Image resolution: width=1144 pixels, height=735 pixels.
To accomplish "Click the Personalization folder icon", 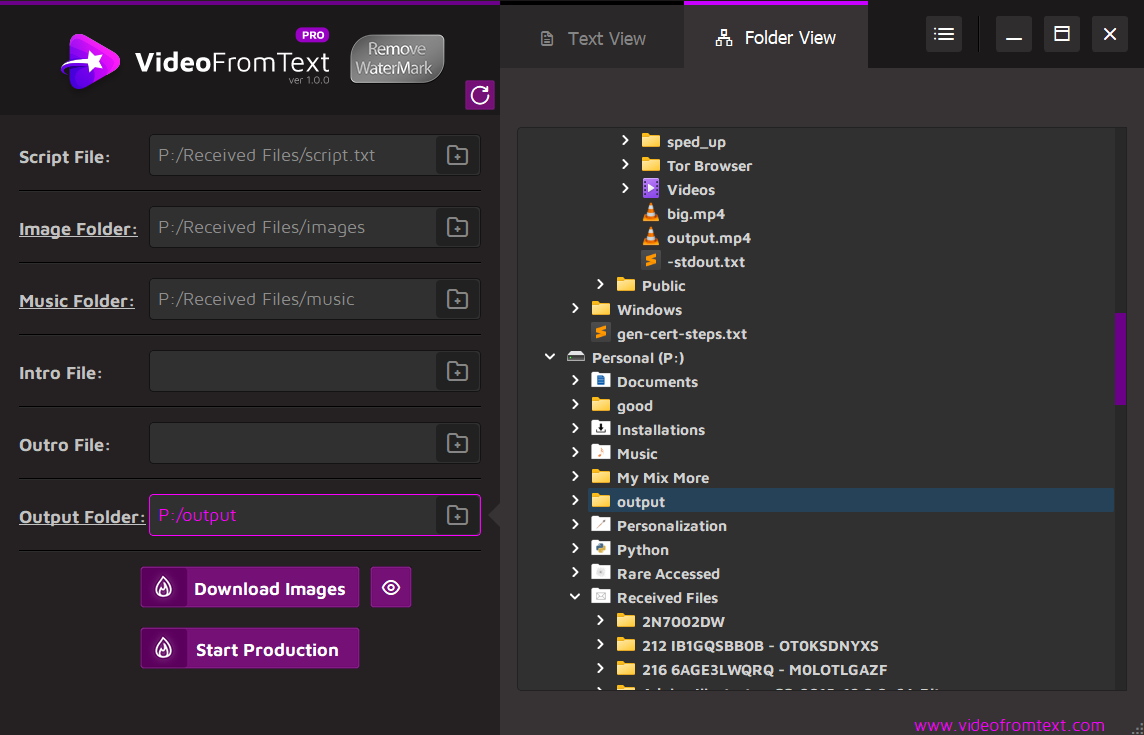I will pyautogui.click(x=600, y=525).
